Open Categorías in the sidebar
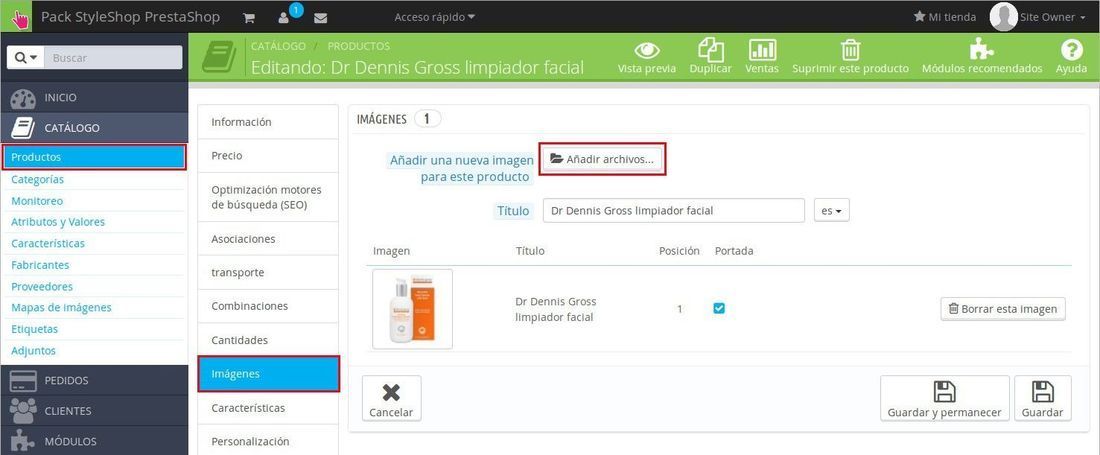This screenshot has width=1100, height=455. [37, 179]
